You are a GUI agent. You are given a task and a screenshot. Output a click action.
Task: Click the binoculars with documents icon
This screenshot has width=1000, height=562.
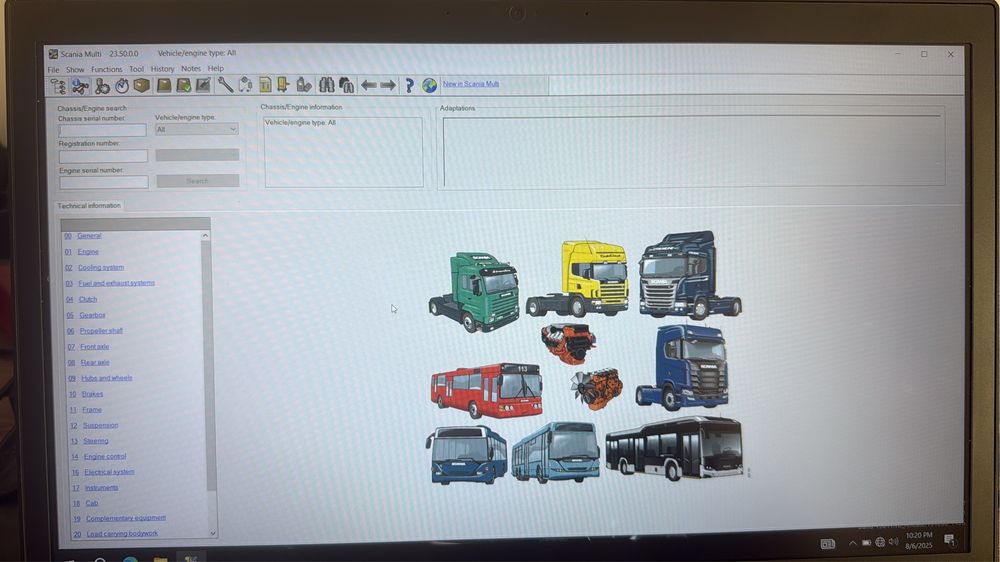coord(346,85)
